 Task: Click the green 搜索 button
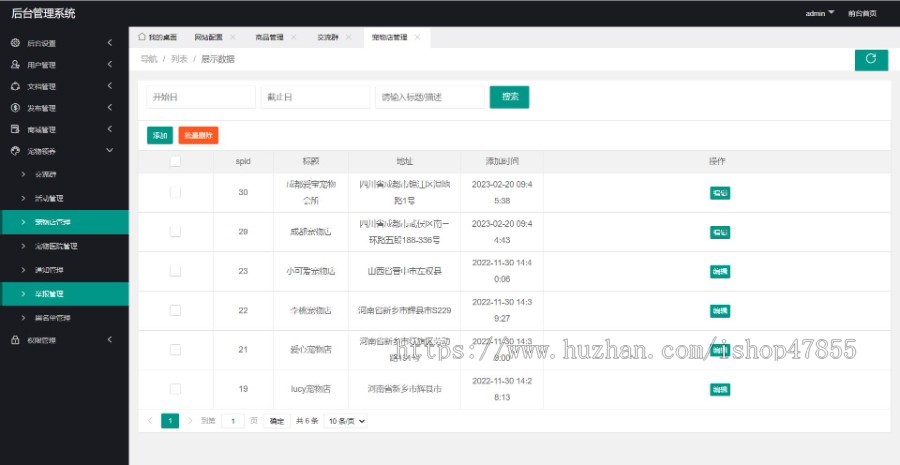509,97
